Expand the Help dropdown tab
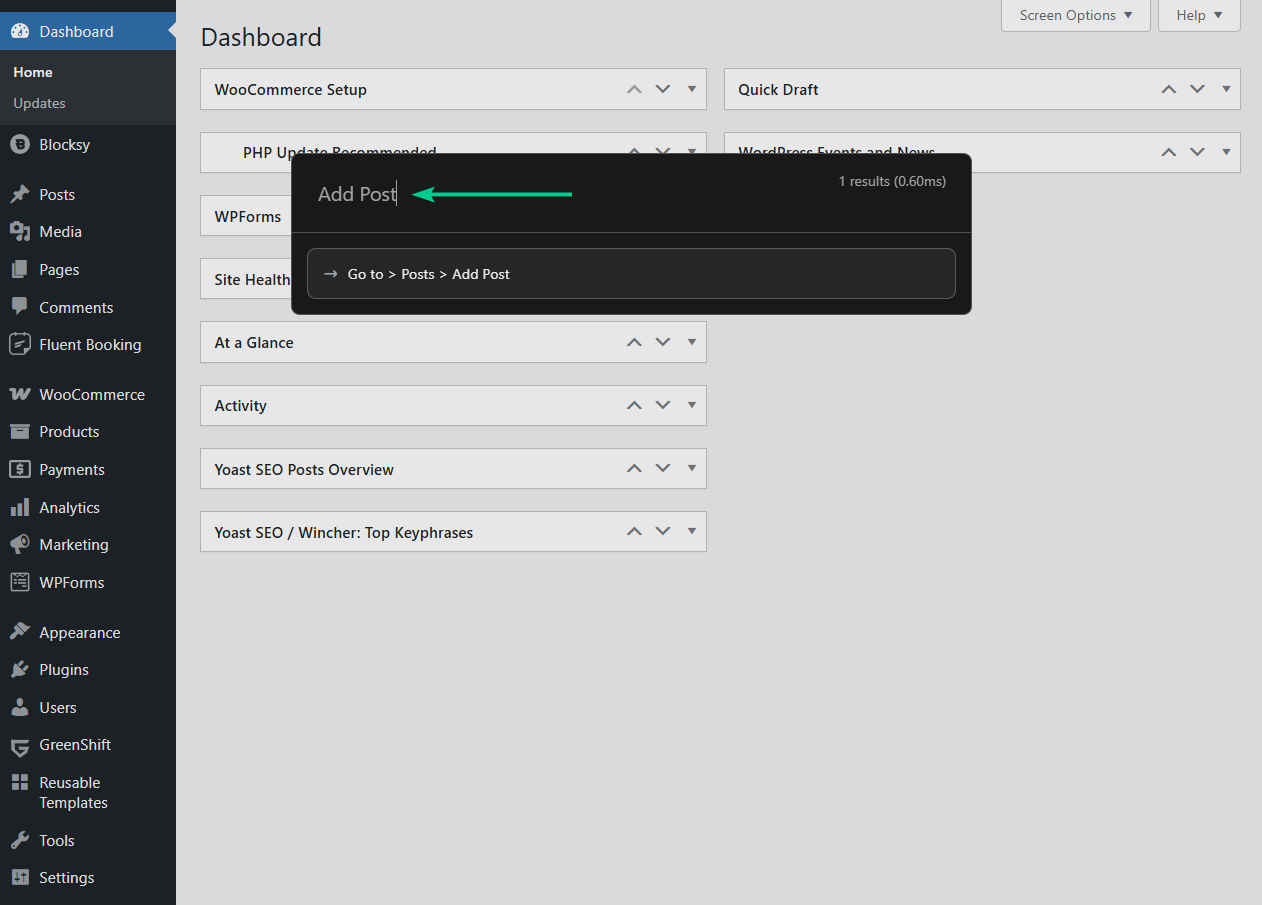Image resolution: width=1262 pixels, height=905 pixels. [x=1199, y=15]
